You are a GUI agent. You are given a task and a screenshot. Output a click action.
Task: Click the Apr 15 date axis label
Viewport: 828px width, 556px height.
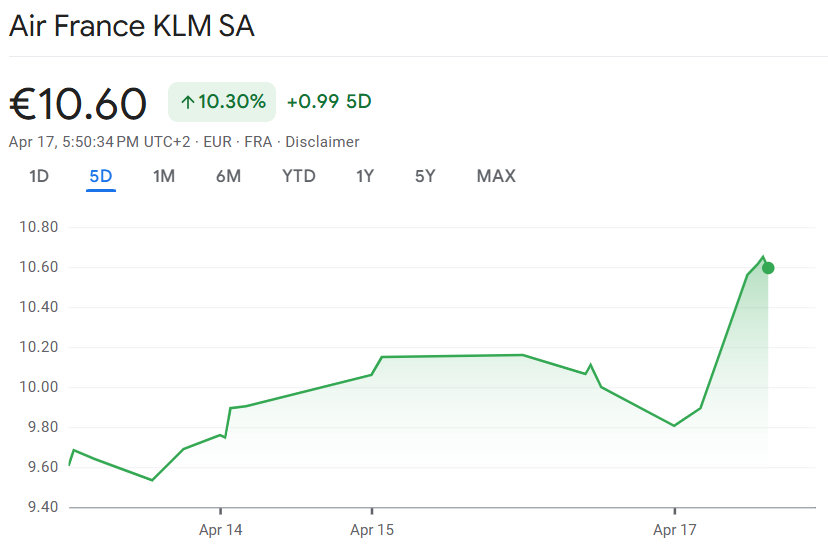[x=372, y=530]
